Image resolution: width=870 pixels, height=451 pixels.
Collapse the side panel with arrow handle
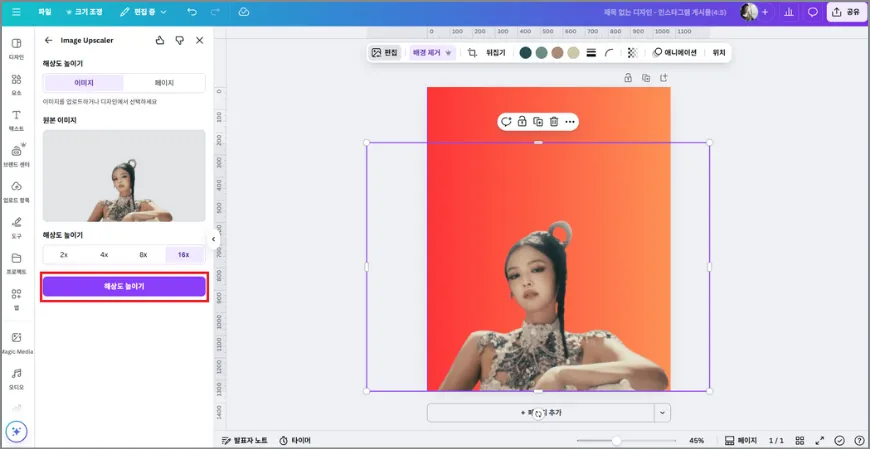214,239
